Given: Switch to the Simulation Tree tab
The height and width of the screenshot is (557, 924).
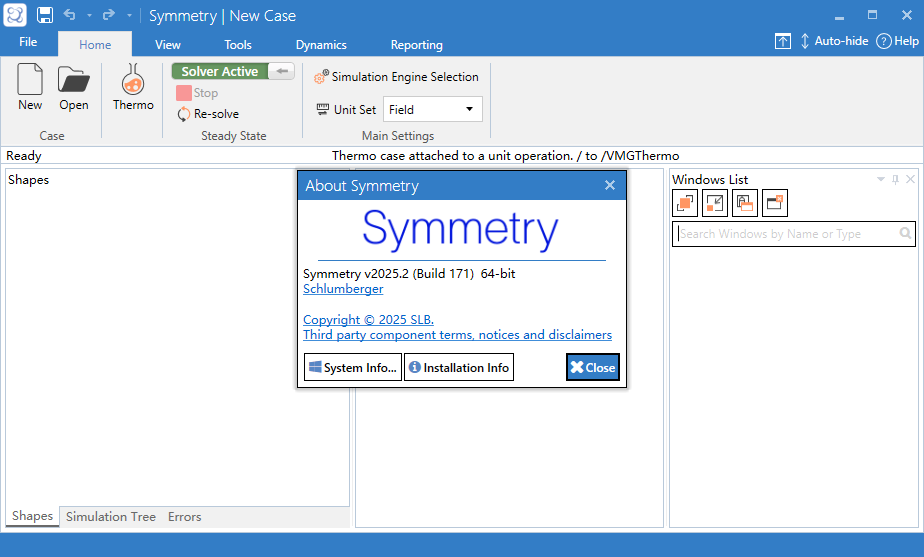Looking at the screenshot, I should pyautogui.click(x=111, y=517).
